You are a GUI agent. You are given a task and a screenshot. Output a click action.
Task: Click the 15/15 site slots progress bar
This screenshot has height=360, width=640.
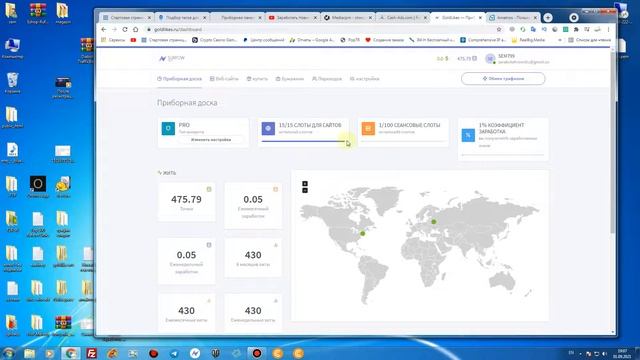(x=303, y=141)
